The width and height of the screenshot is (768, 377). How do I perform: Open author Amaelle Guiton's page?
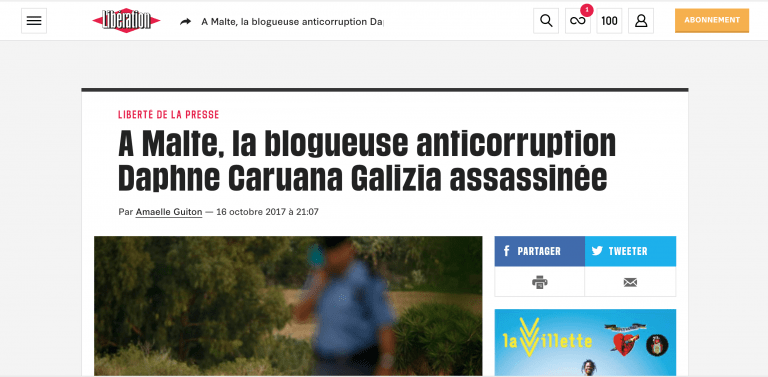(x=169, y=212)
